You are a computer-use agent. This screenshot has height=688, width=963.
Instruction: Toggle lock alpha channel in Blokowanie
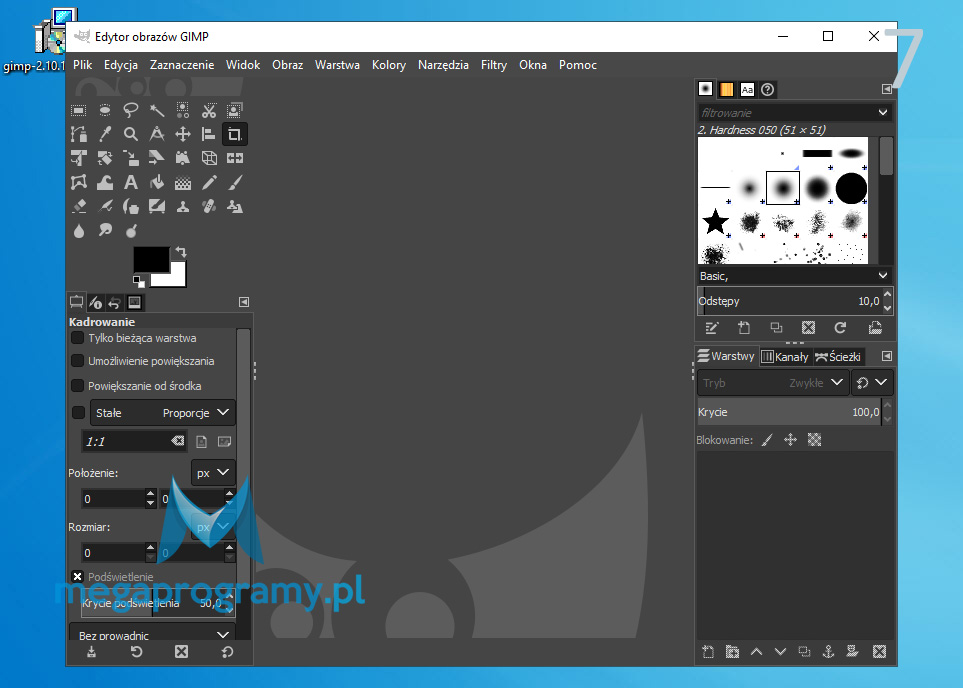[x=814, y=440]
